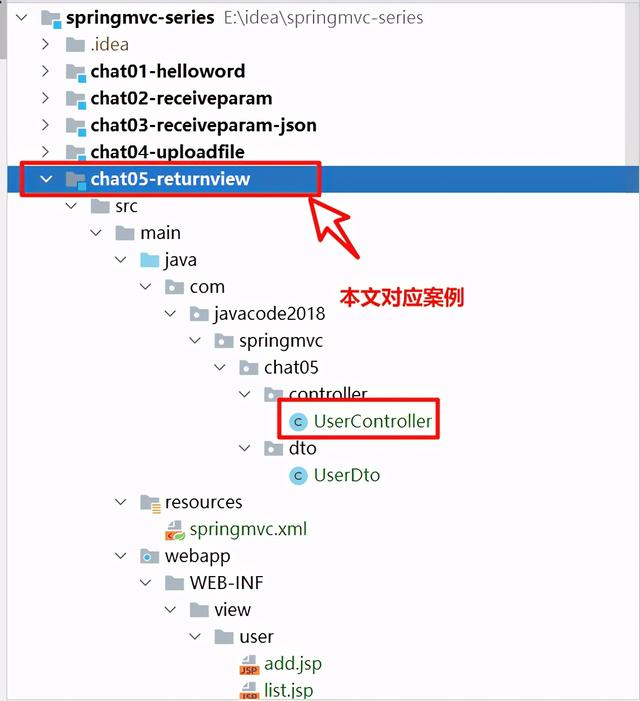The image size is (640, 701).
Task: Click the springmvc.xml config file icon
Action: 175,530
